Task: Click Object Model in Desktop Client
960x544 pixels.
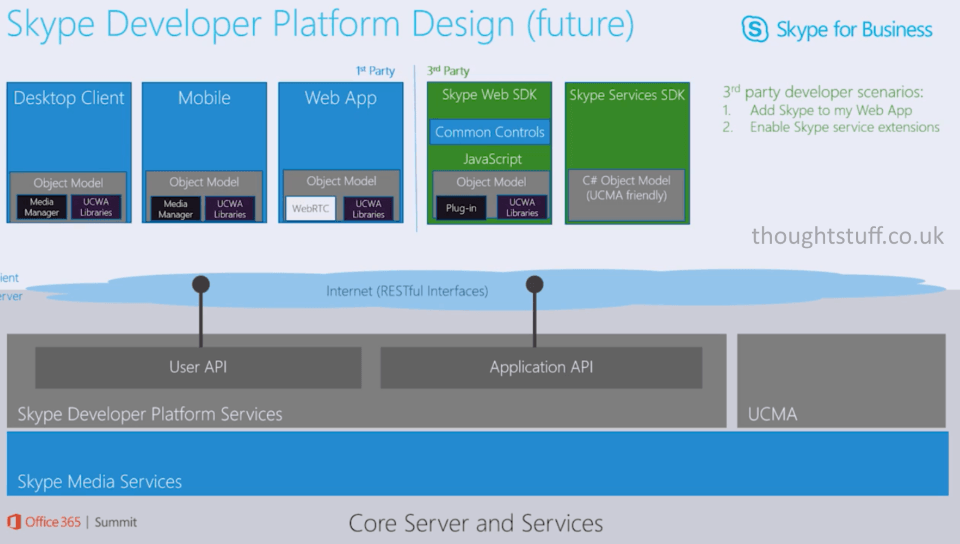Action: coord(68,183)
